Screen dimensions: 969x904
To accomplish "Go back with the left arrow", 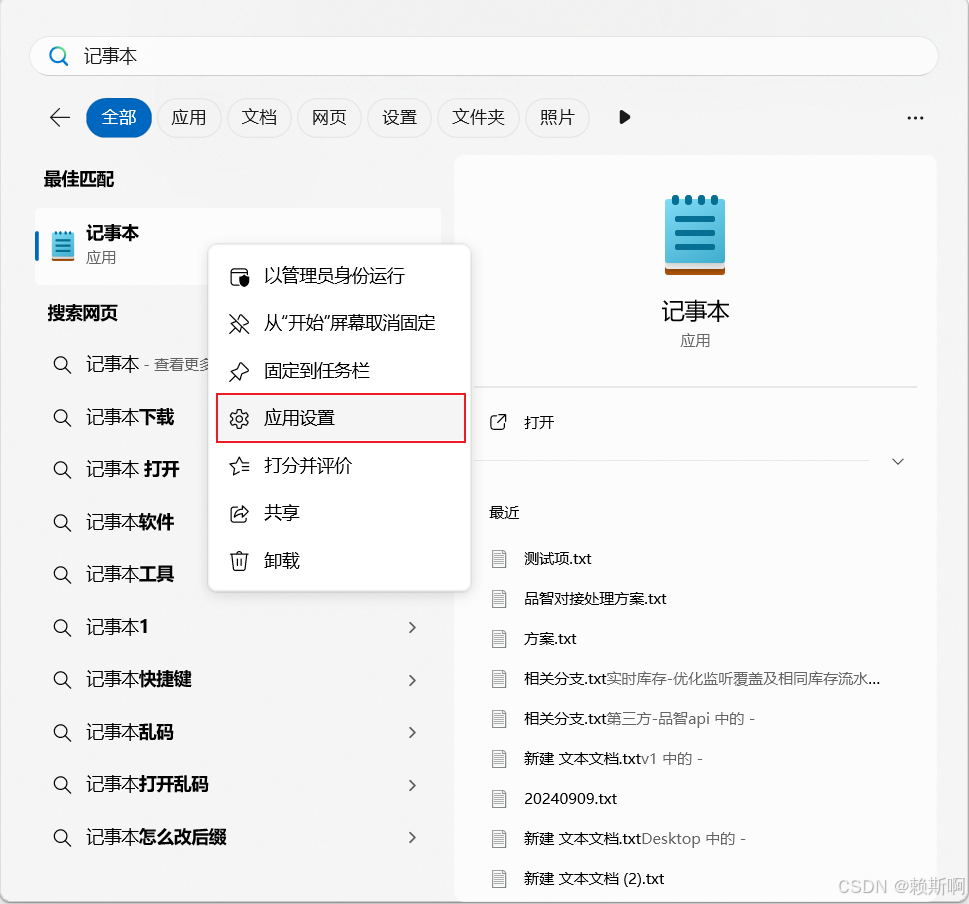I will tap(60, 117).
